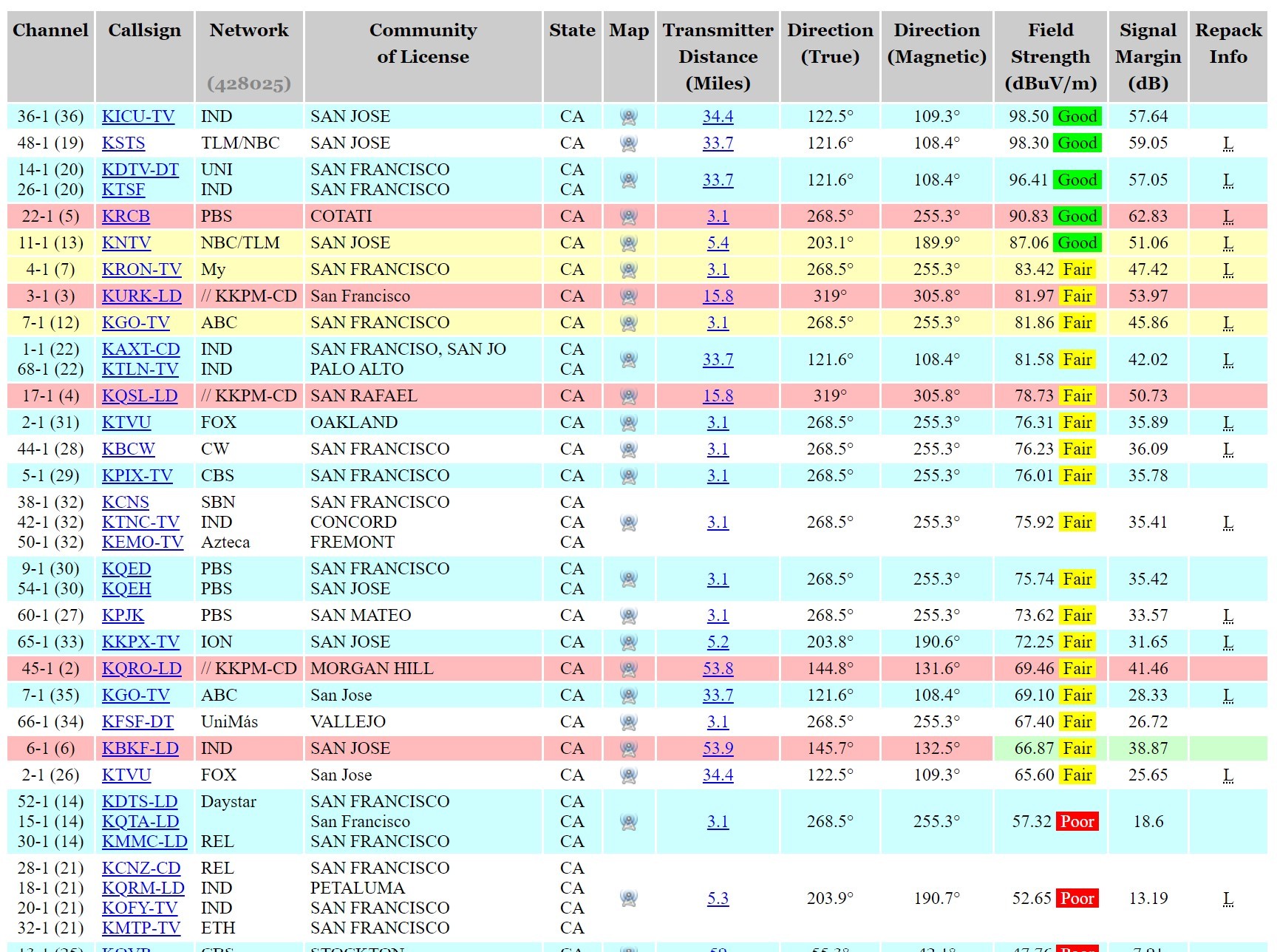Click the KURK-LD callsign link

tap(142, 296)
